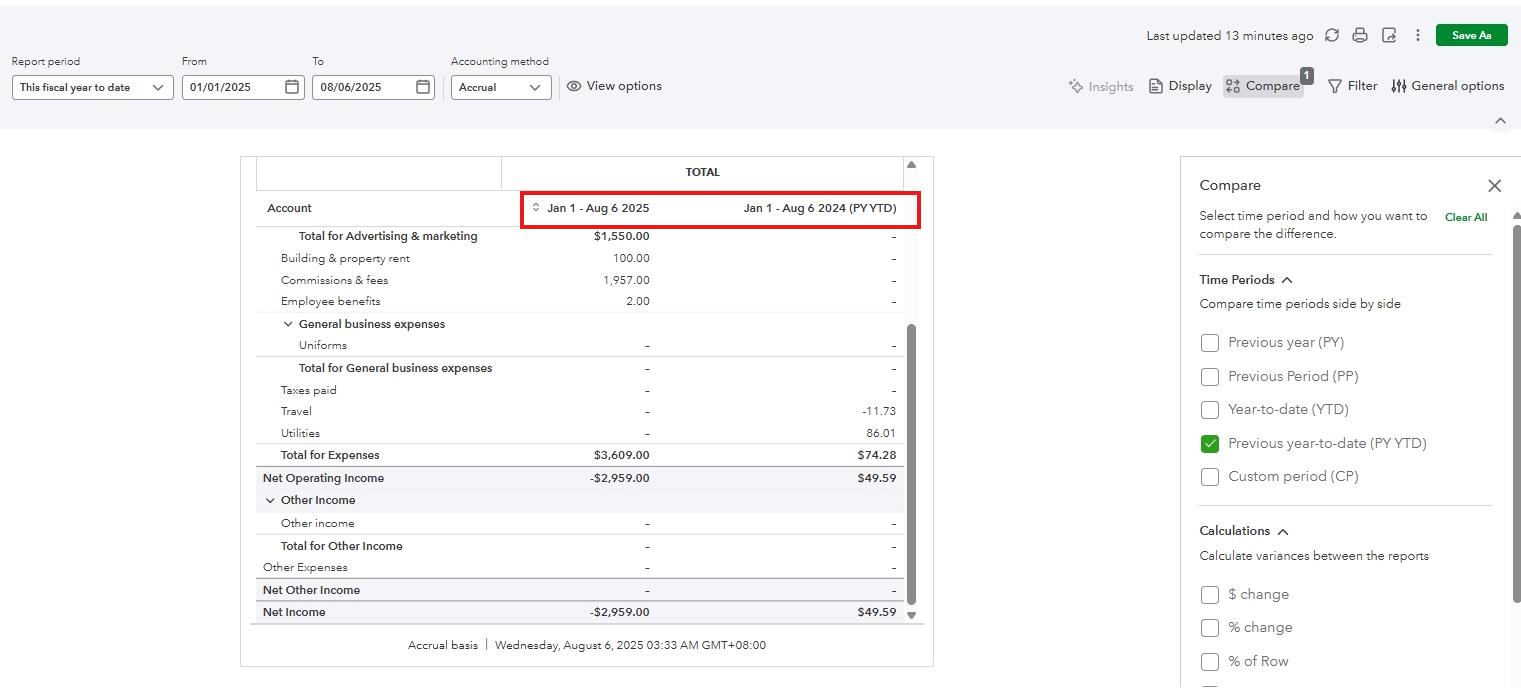Collapse General business expenses row
The width and height of the screenshot is (1521, 690).
[288, 324]
